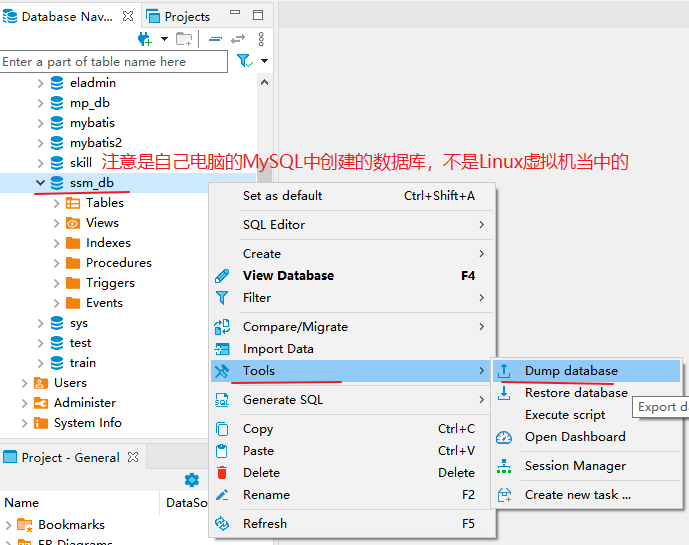689x545 pixels.
Task: Click the link with editor arrows icon
Action: 238,39
